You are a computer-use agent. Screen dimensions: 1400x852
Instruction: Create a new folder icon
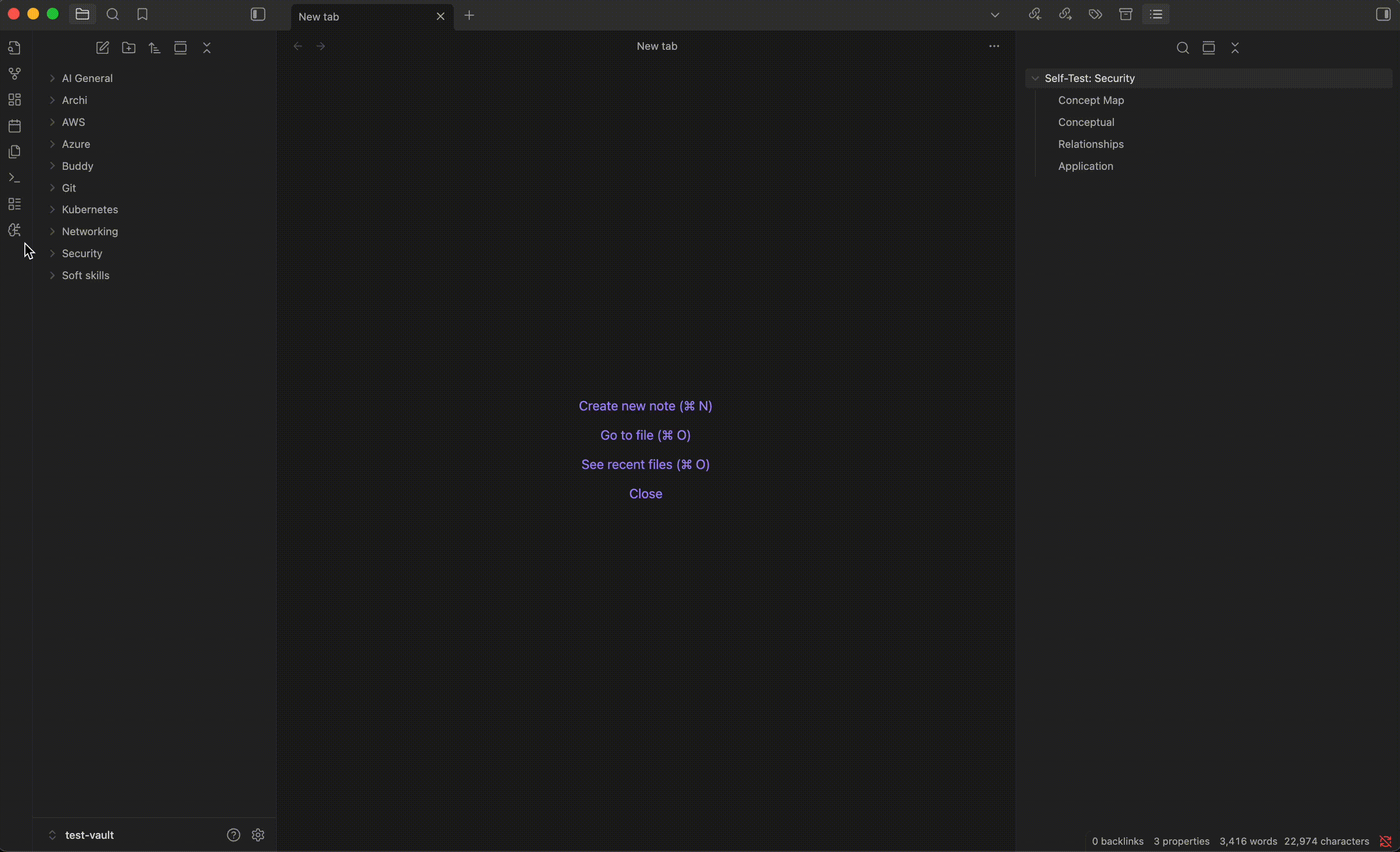[129, 48]
